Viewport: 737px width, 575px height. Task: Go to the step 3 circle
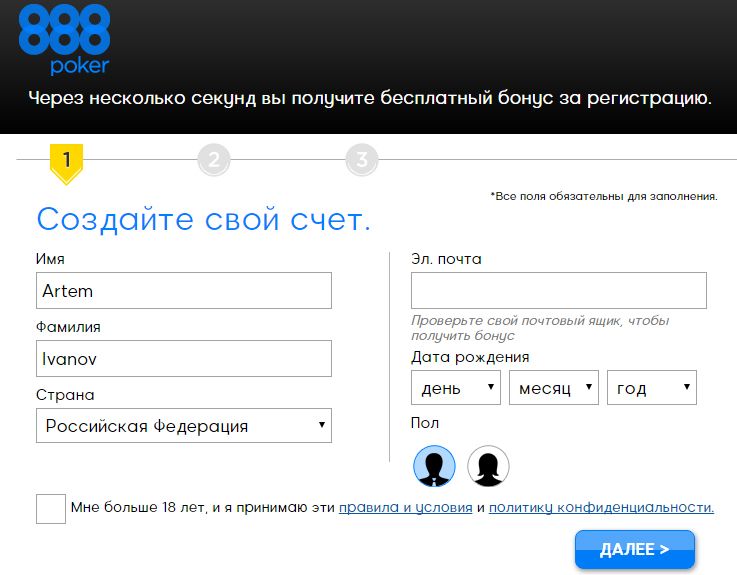coord(361,160)
